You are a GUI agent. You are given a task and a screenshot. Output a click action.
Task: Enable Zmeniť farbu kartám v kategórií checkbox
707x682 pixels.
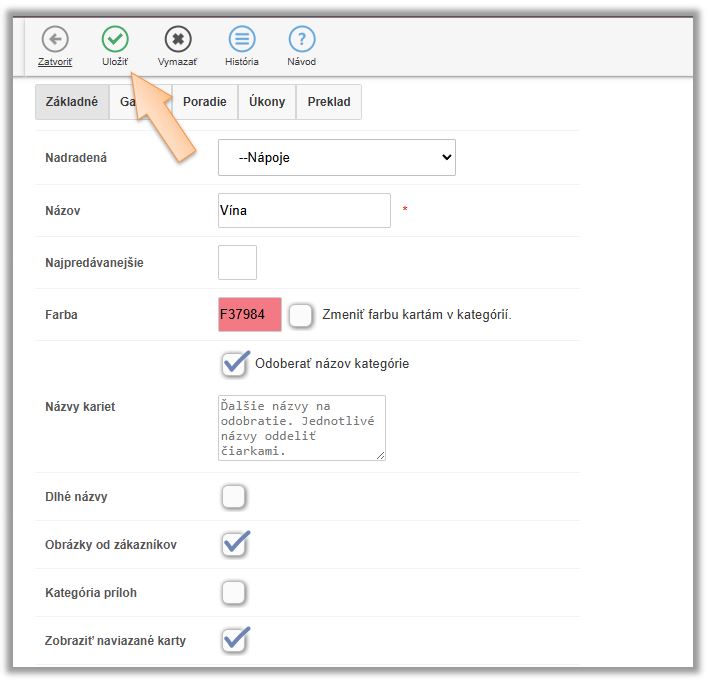(301, 315)
